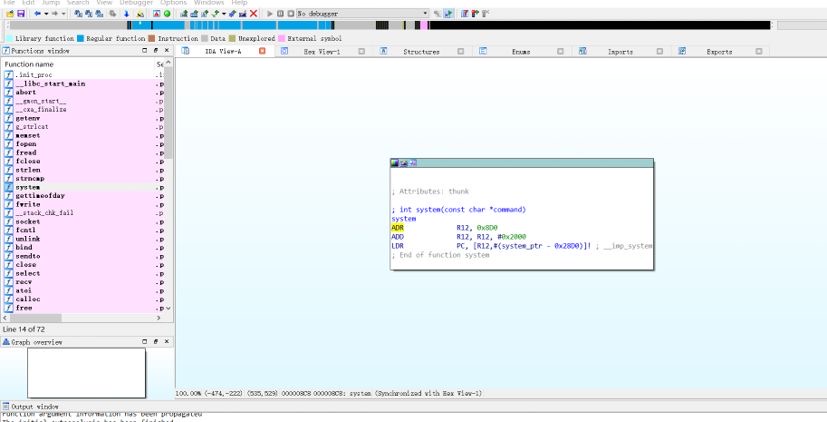
Task: Select __libc_start_main in functions list
Action: pos(83,83)
